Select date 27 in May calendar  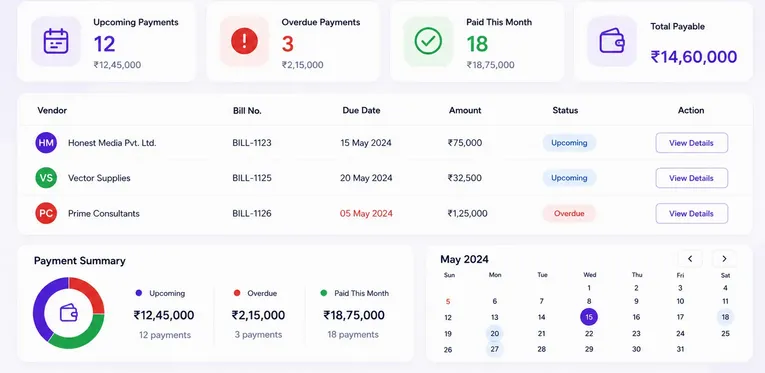[495, 349]
